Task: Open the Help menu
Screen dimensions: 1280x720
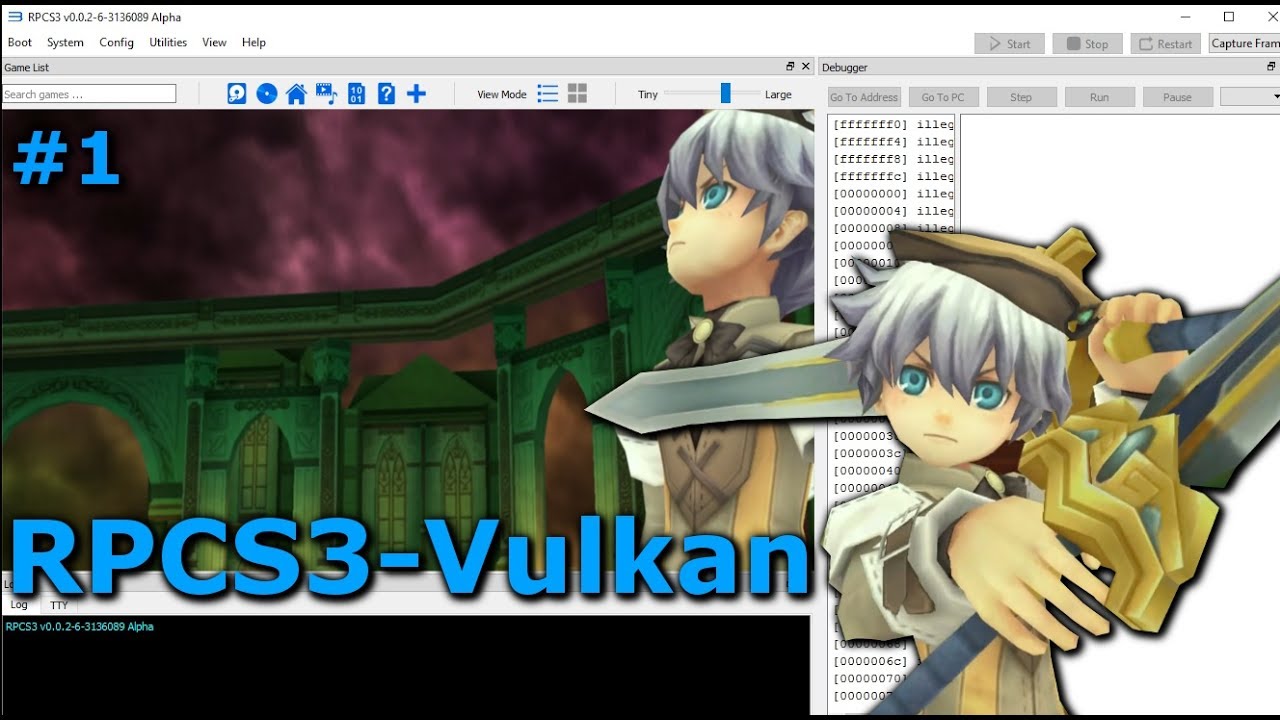Action: click(x=254, y=42)
